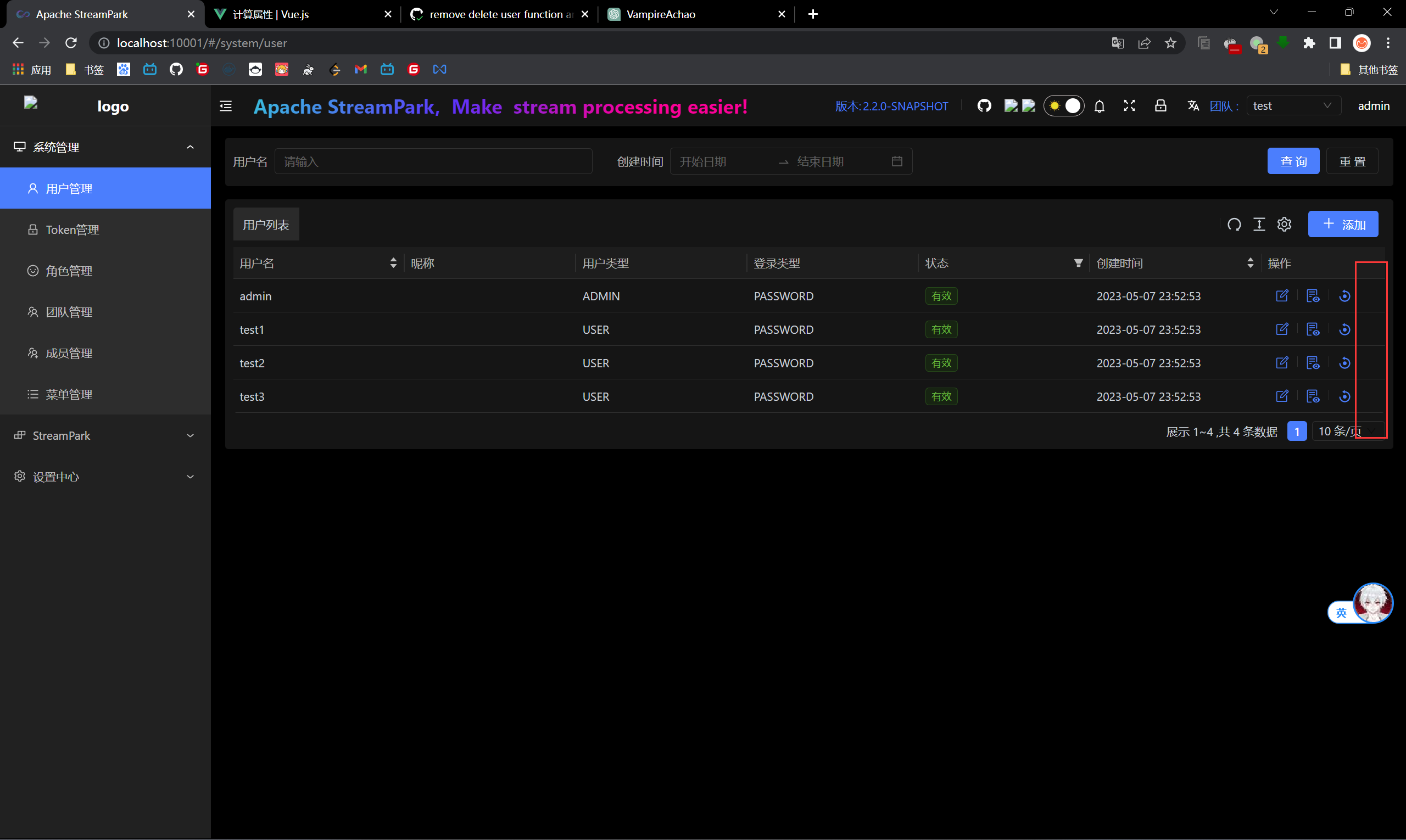
Task: Click the username search input
Action: (433, 162)
